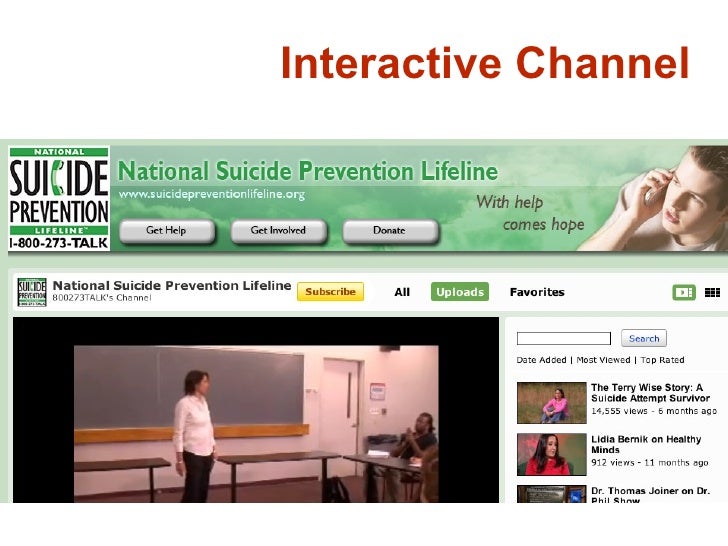Click the Donate button
This screenshot has width=728, height=546.
click(390, 231)
